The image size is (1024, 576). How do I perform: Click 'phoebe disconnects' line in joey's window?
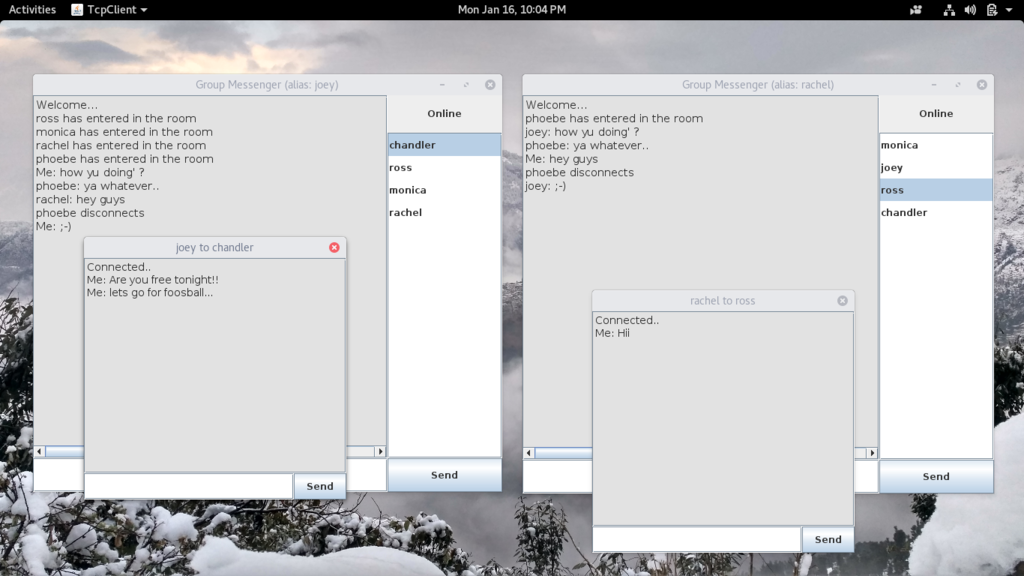(x=90, y=213)
